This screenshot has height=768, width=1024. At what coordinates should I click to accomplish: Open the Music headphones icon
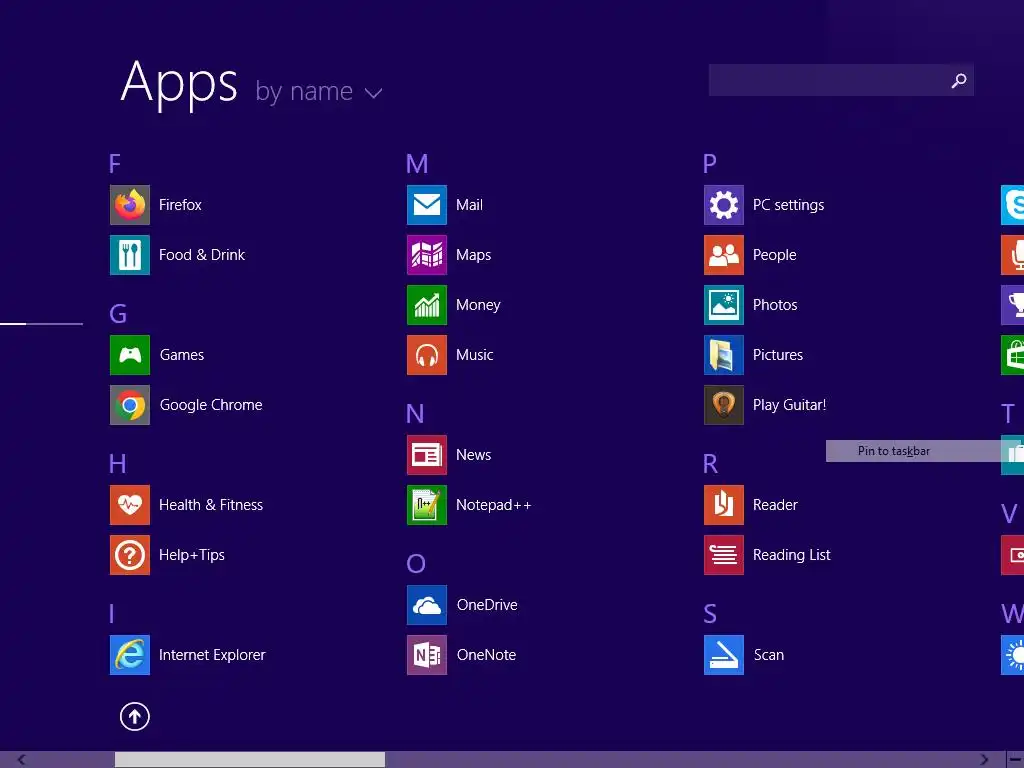(426, 355)
